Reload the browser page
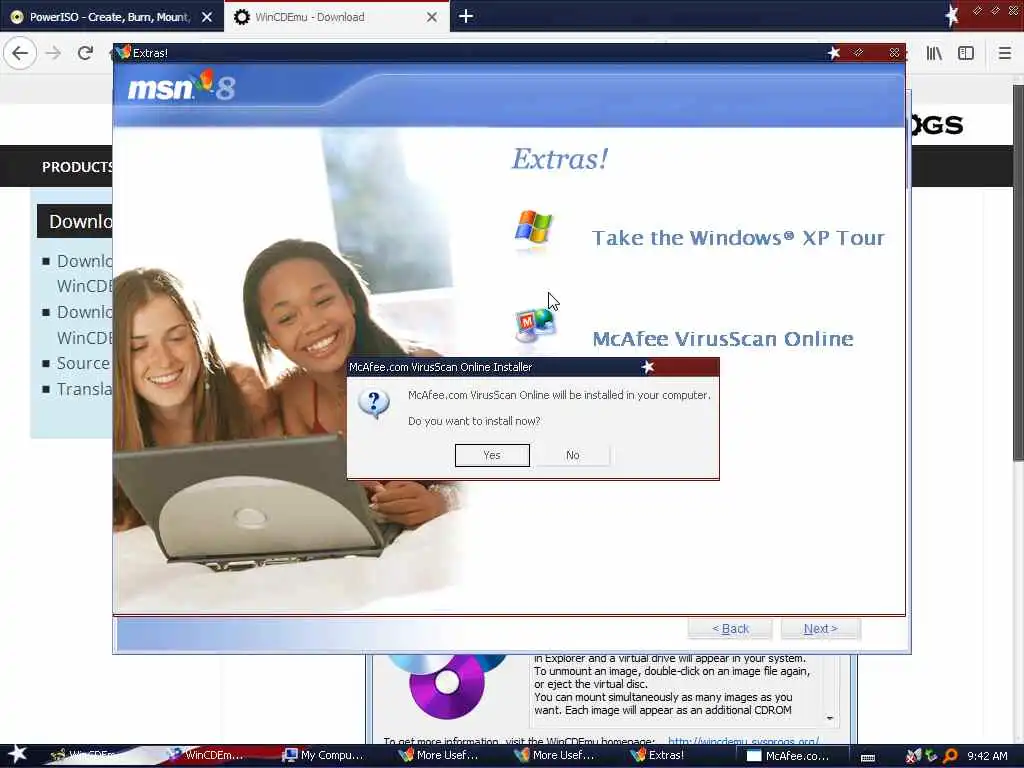The image size is (1024, 768). click(86, 53)
